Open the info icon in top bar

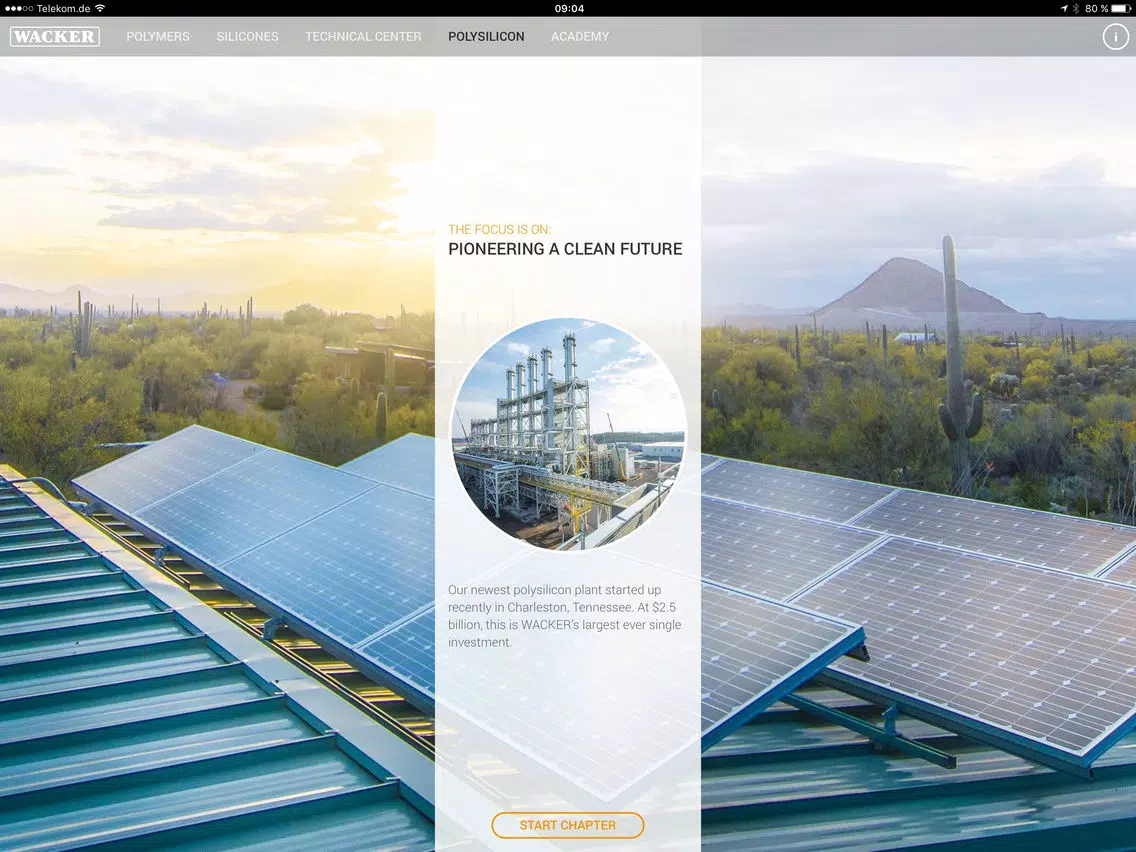point(1115,37)
